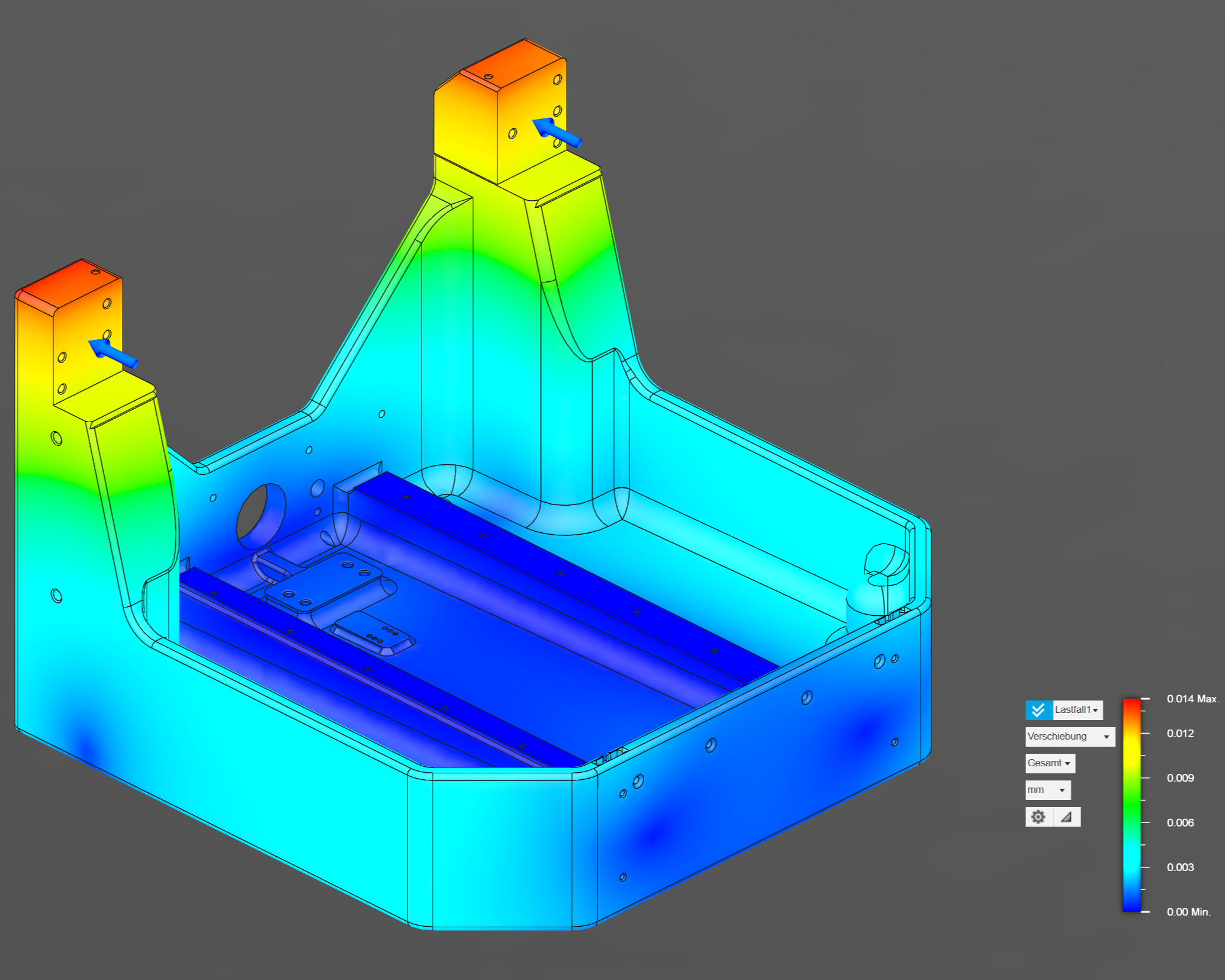Change units via the mm dropdown
Viewport: 1225px width, 980px height.
click(x=1047, y=790)
